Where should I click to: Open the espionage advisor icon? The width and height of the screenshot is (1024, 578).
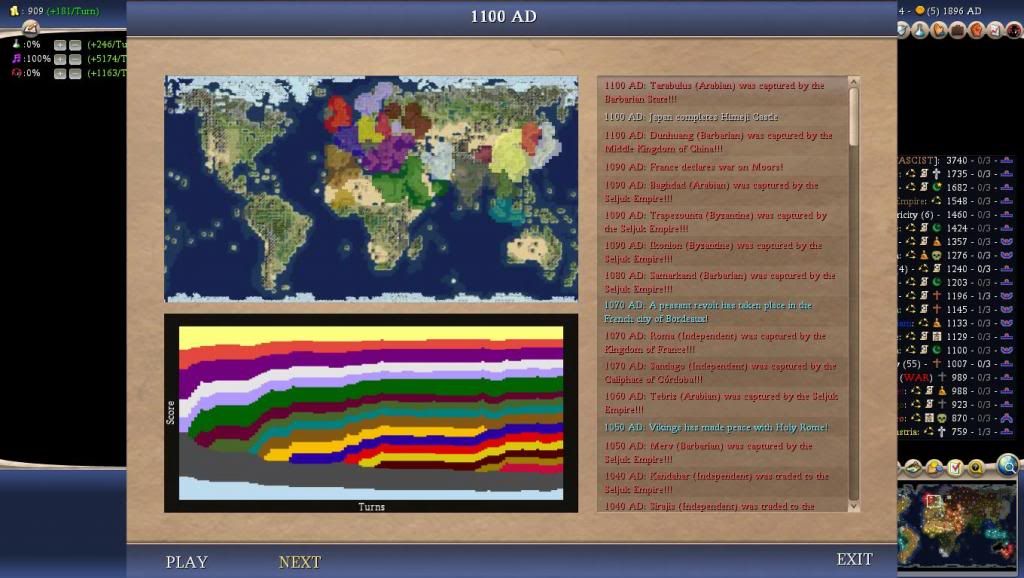(x=1014, y=30)
